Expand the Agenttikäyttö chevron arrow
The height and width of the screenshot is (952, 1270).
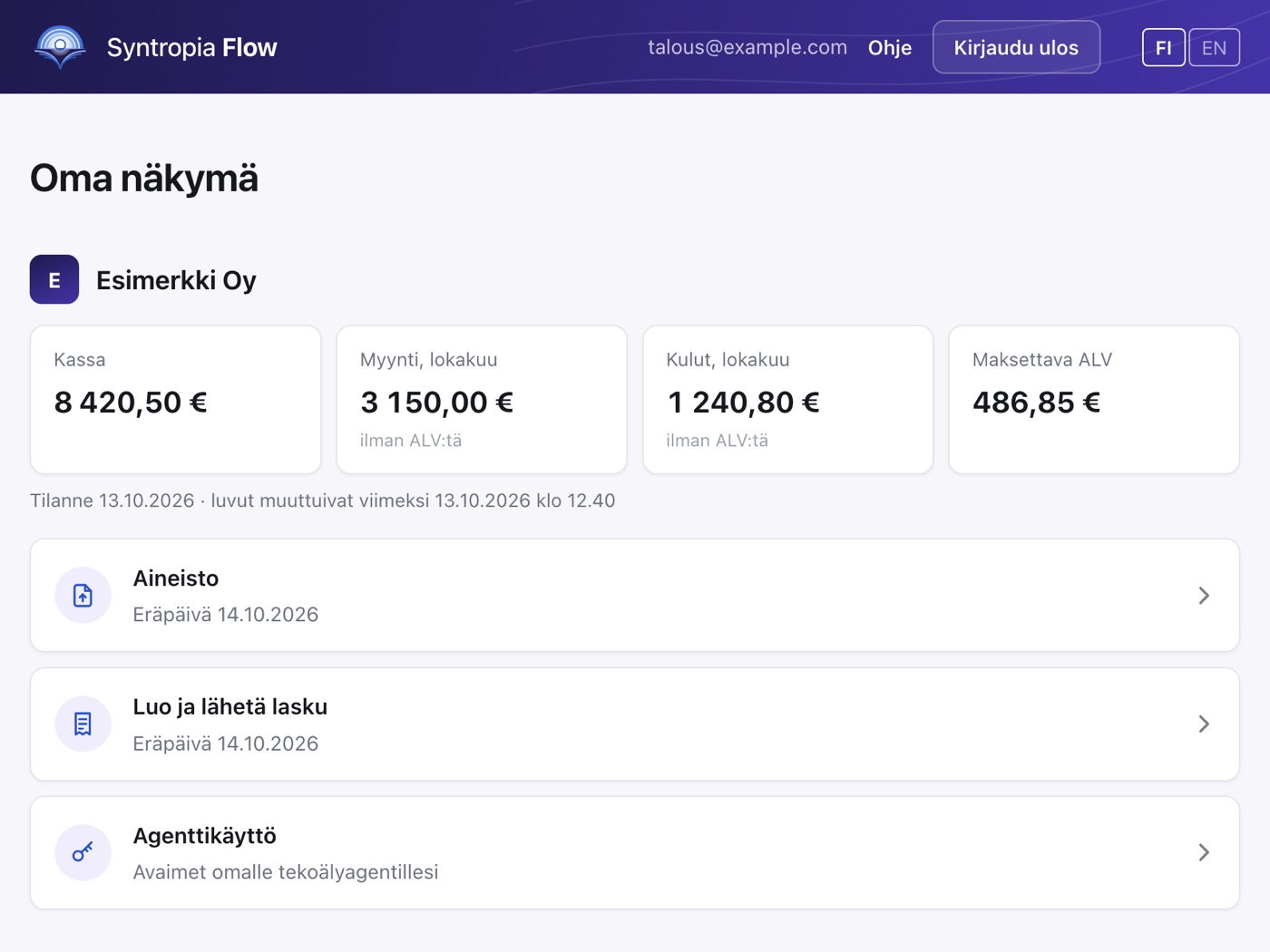point(1204,852)
